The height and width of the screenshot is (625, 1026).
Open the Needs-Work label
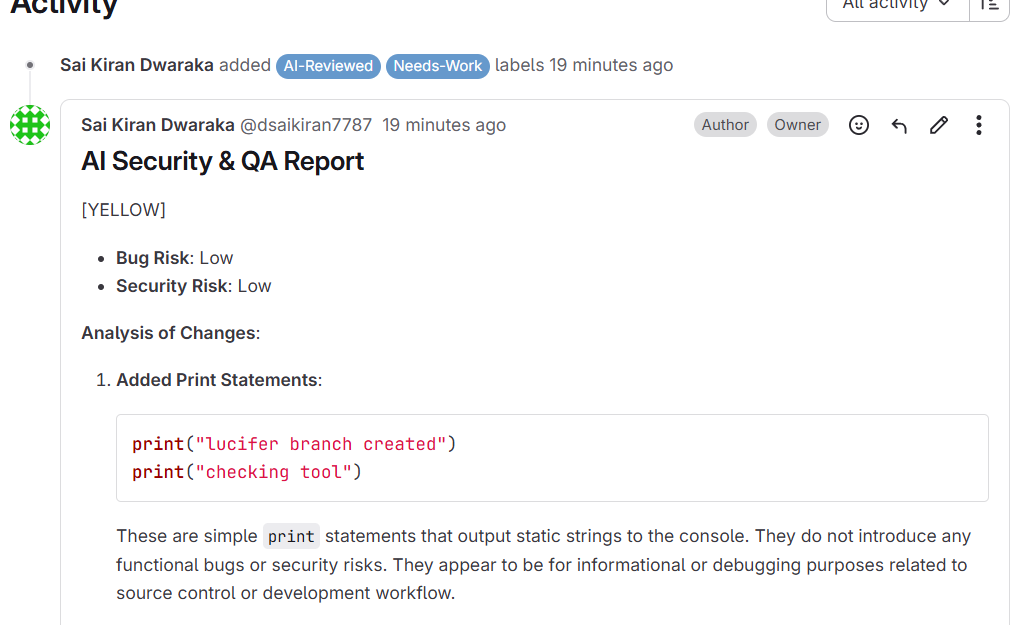(438, 66)
